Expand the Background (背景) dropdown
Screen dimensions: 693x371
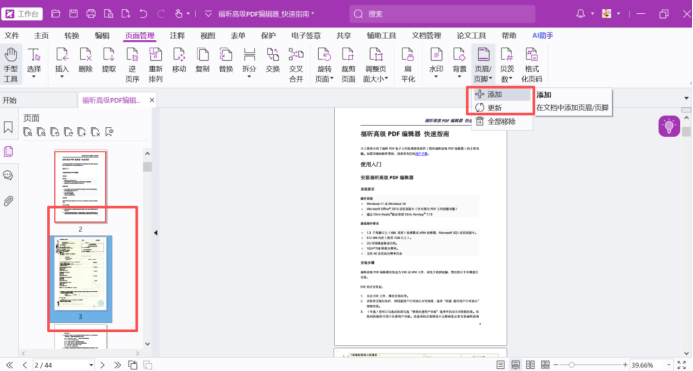coord(459,77)
